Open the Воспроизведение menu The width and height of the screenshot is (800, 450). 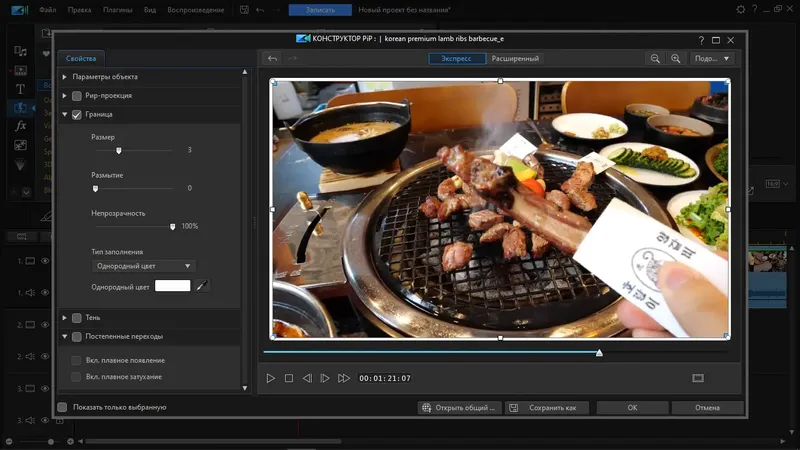[196, 10]
